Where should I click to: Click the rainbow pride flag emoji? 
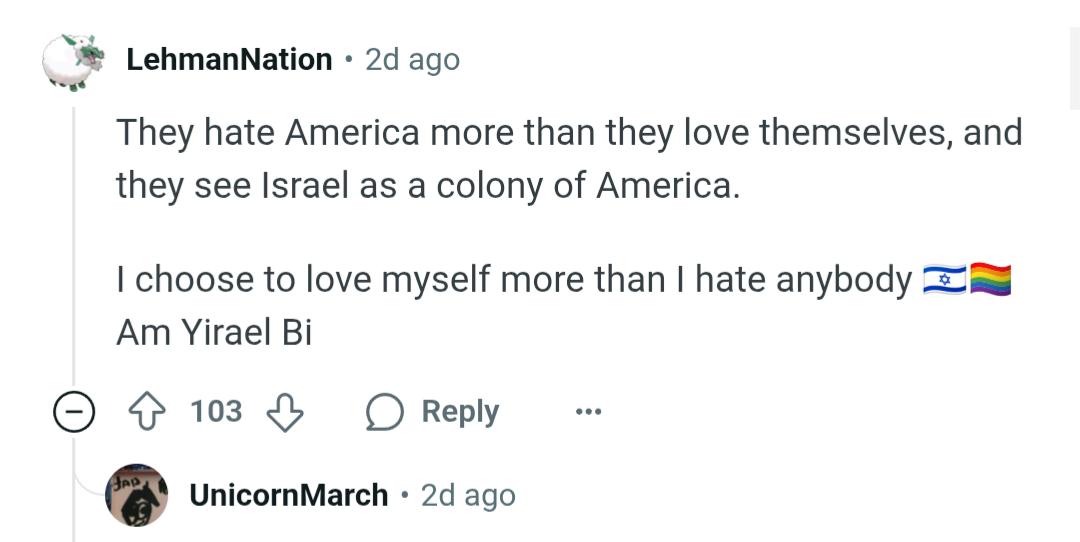point(991,281)
